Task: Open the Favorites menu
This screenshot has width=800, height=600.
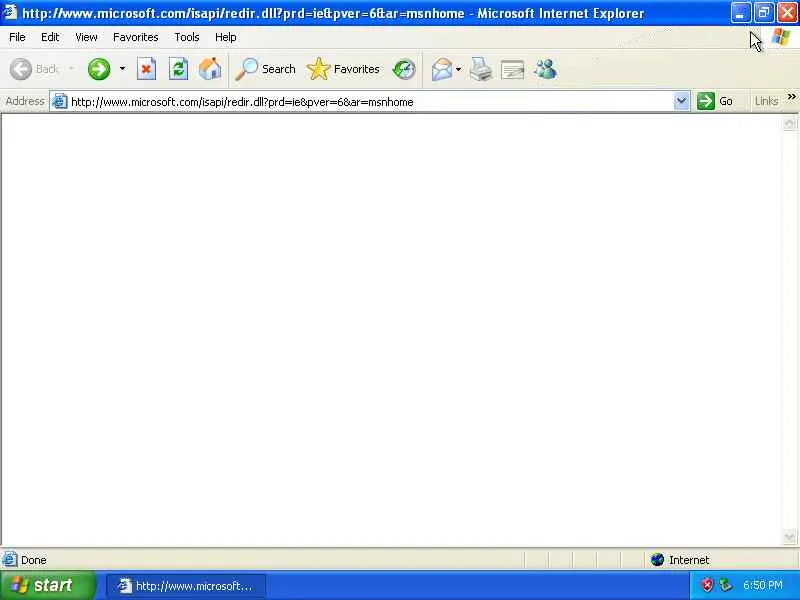Action: pos(136,37)
